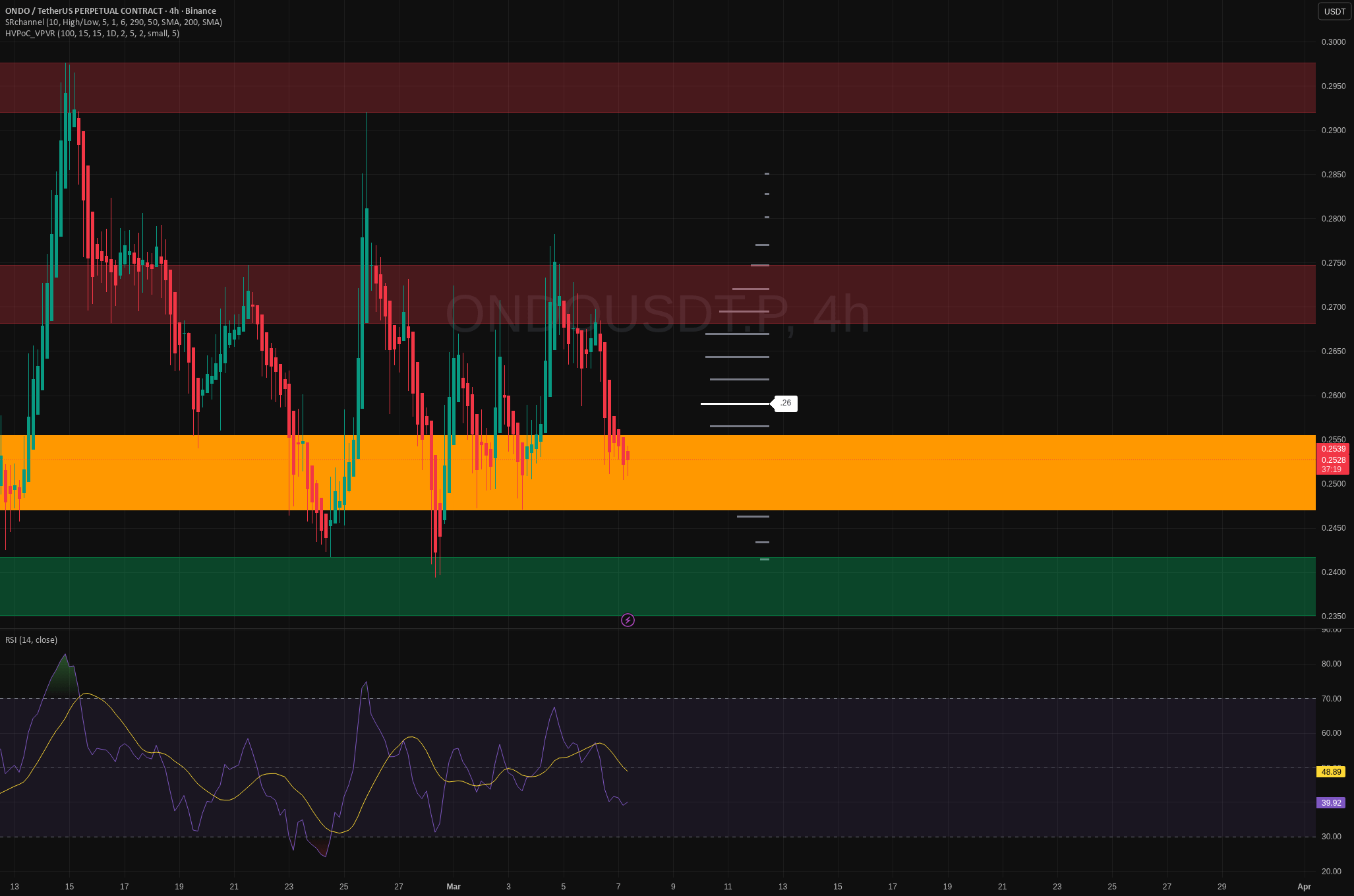Click the purple lightning event icon
The width and height of the screenshot is (1354, 896).
[628, 620]
